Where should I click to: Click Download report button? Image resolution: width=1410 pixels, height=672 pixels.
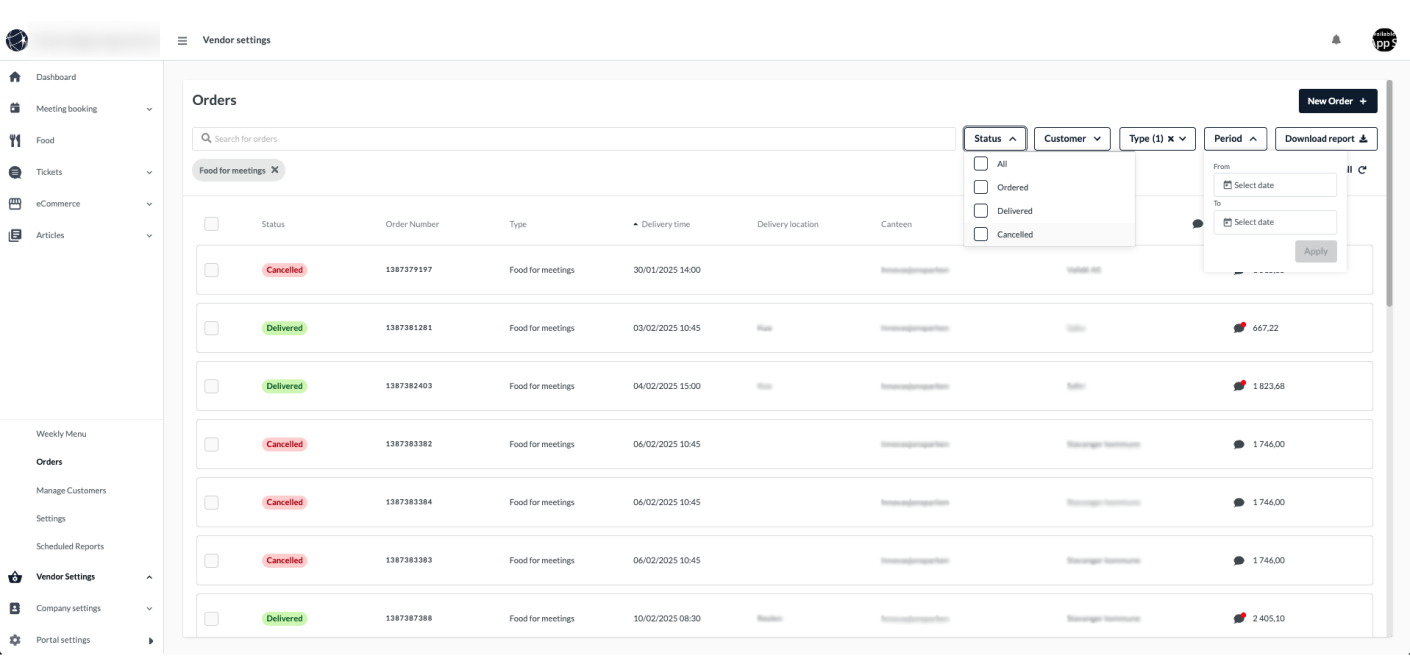pos(1326,139)
